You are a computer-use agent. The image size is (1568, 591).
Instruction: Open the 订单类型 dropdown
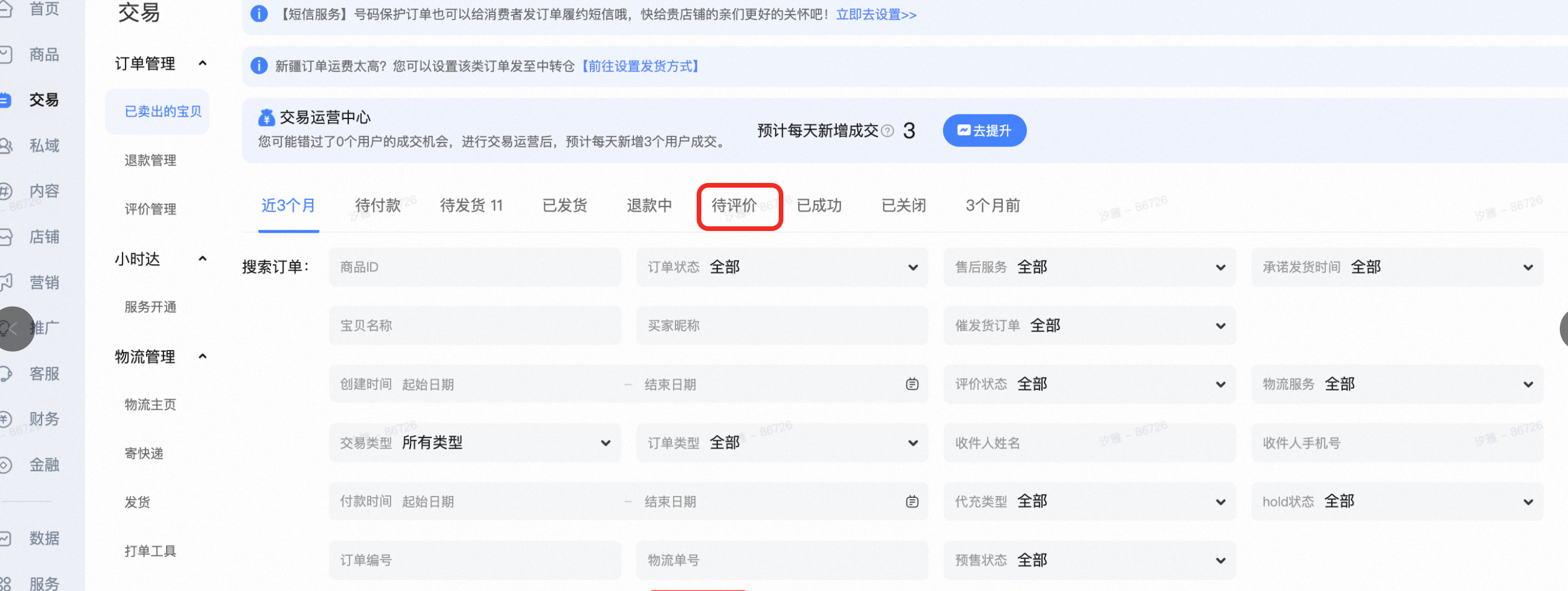782,443
